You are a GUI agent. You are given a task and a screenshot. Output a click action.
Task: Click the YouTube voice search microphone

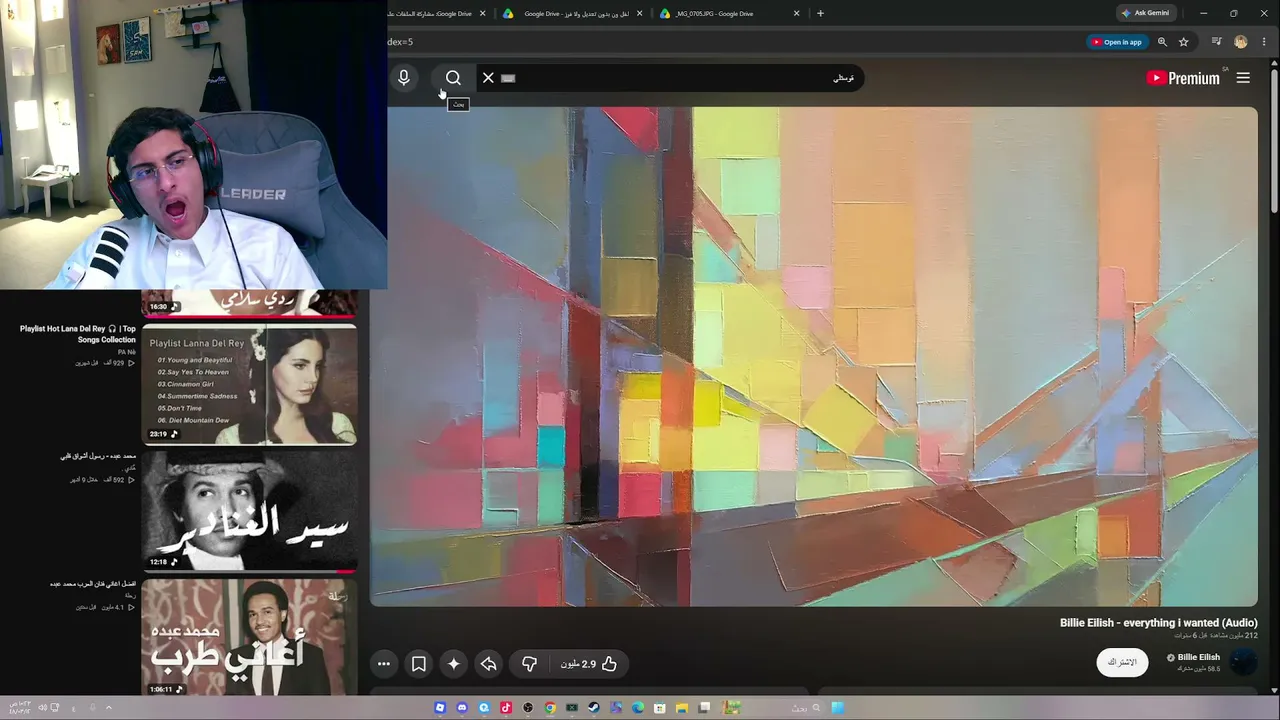(x=404, y=78)
